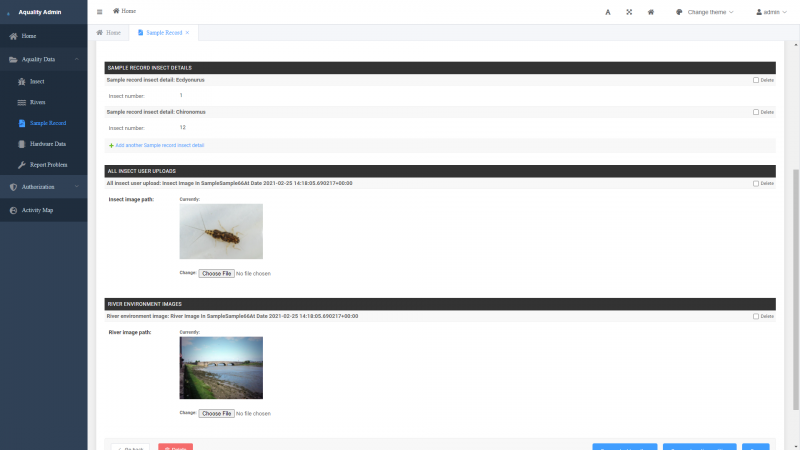Click the All Insect User Uploads header
Image resolution: width=800 pixels, height=450 pixels.
[x=440, y=171]
